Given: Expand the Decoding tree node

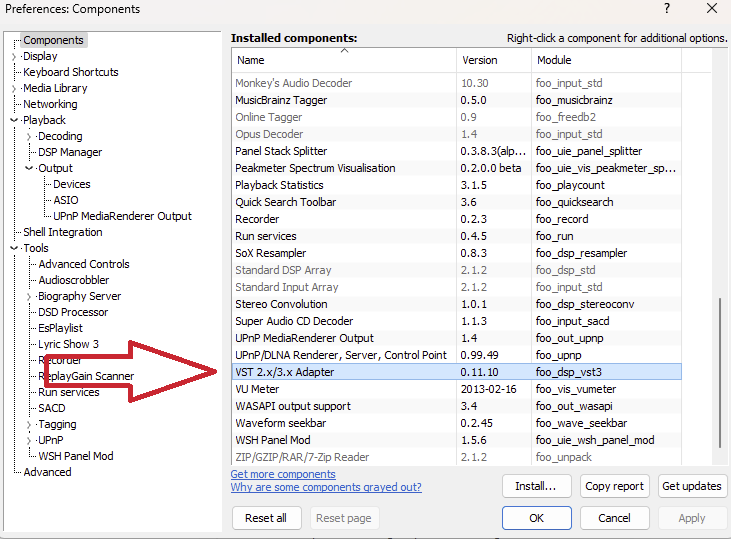Looking at the screenshot, I should pyautogui.click(x=29, y=137).
